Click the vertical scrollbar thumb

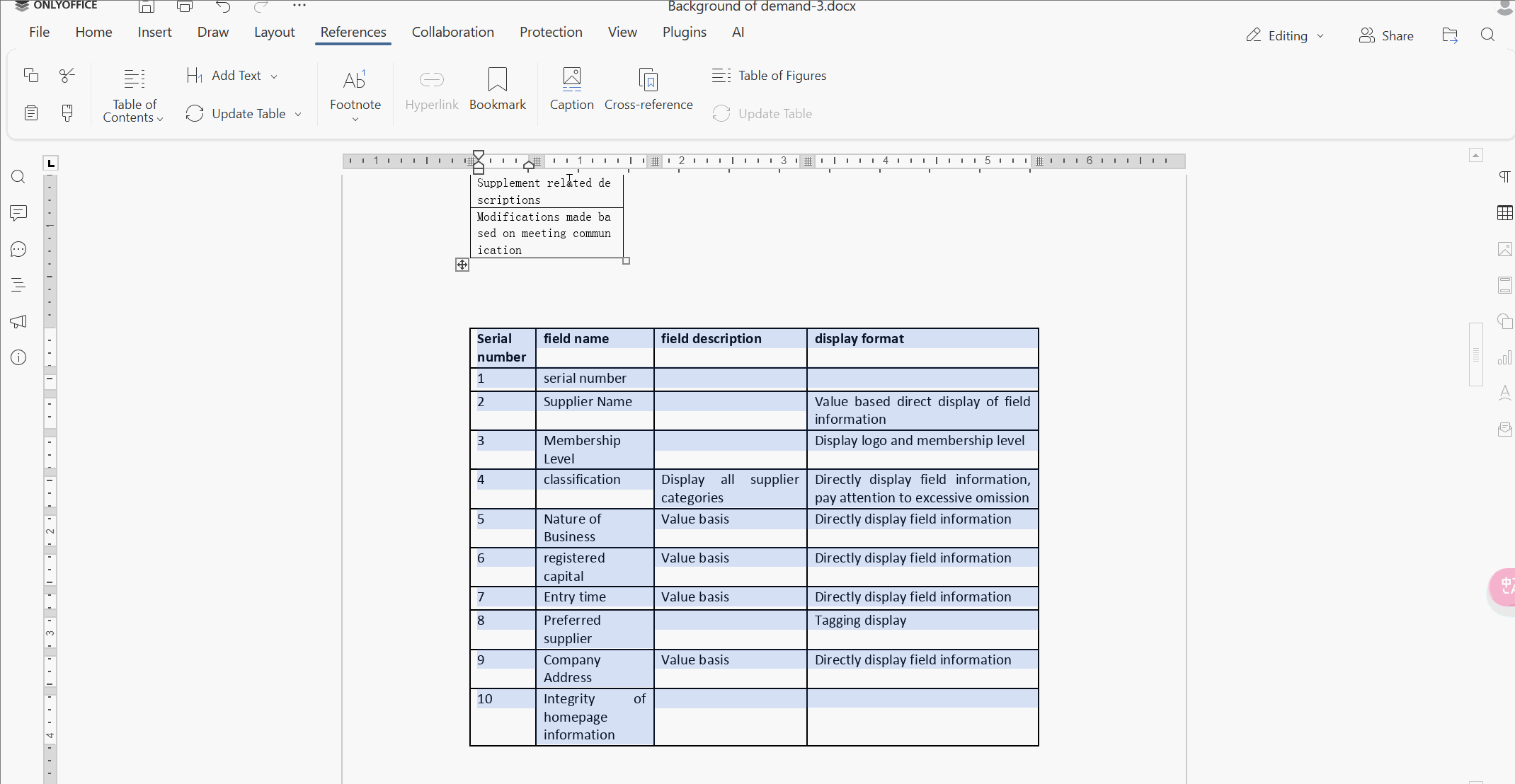[1475, 354]
